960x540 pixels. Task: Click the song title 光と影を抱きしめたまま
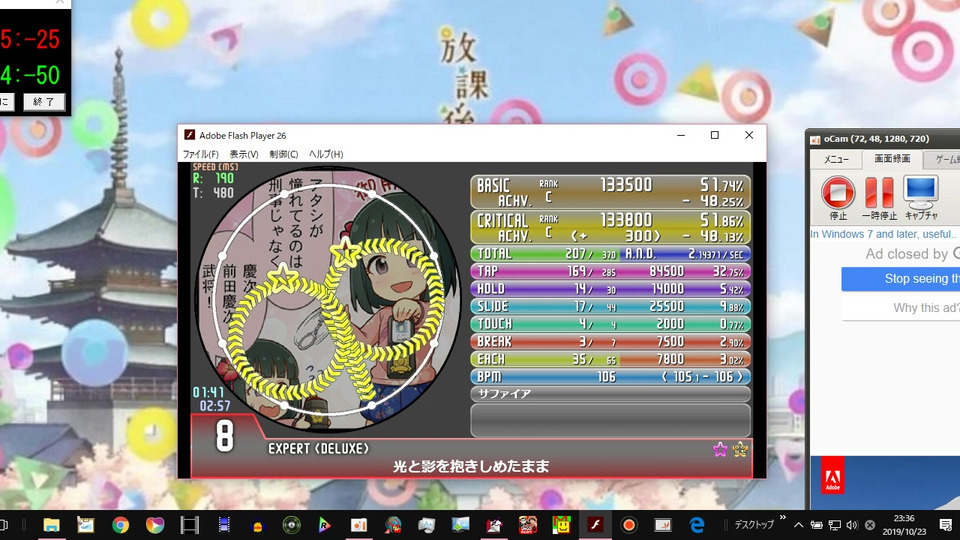471,467
